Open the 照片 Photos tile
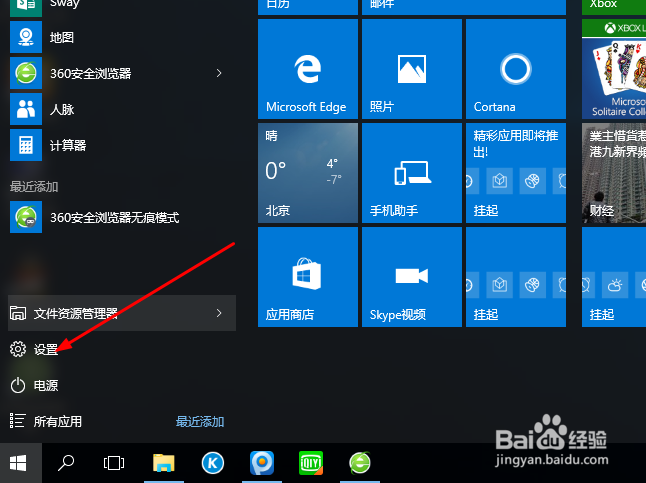Image resolution: width=646 pixels, height=483 pixels. pos(412,69)
